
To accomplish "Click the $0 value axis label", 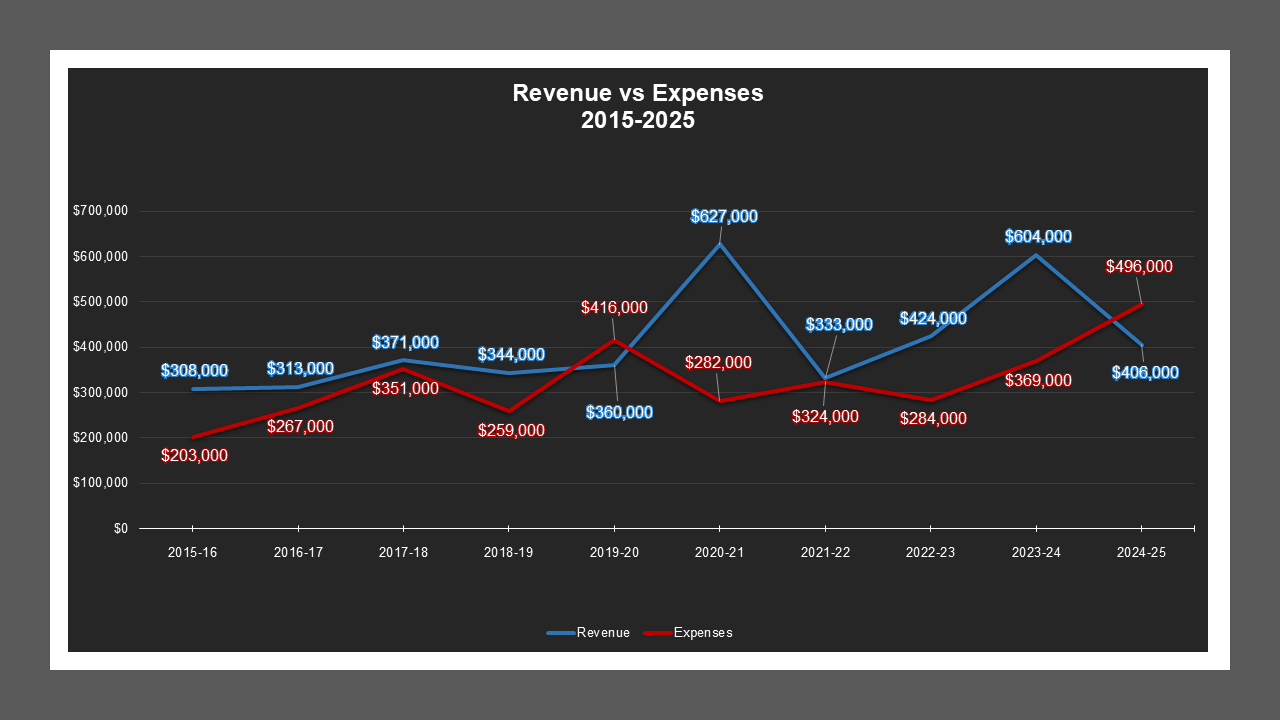I will (x=120, y=528).
